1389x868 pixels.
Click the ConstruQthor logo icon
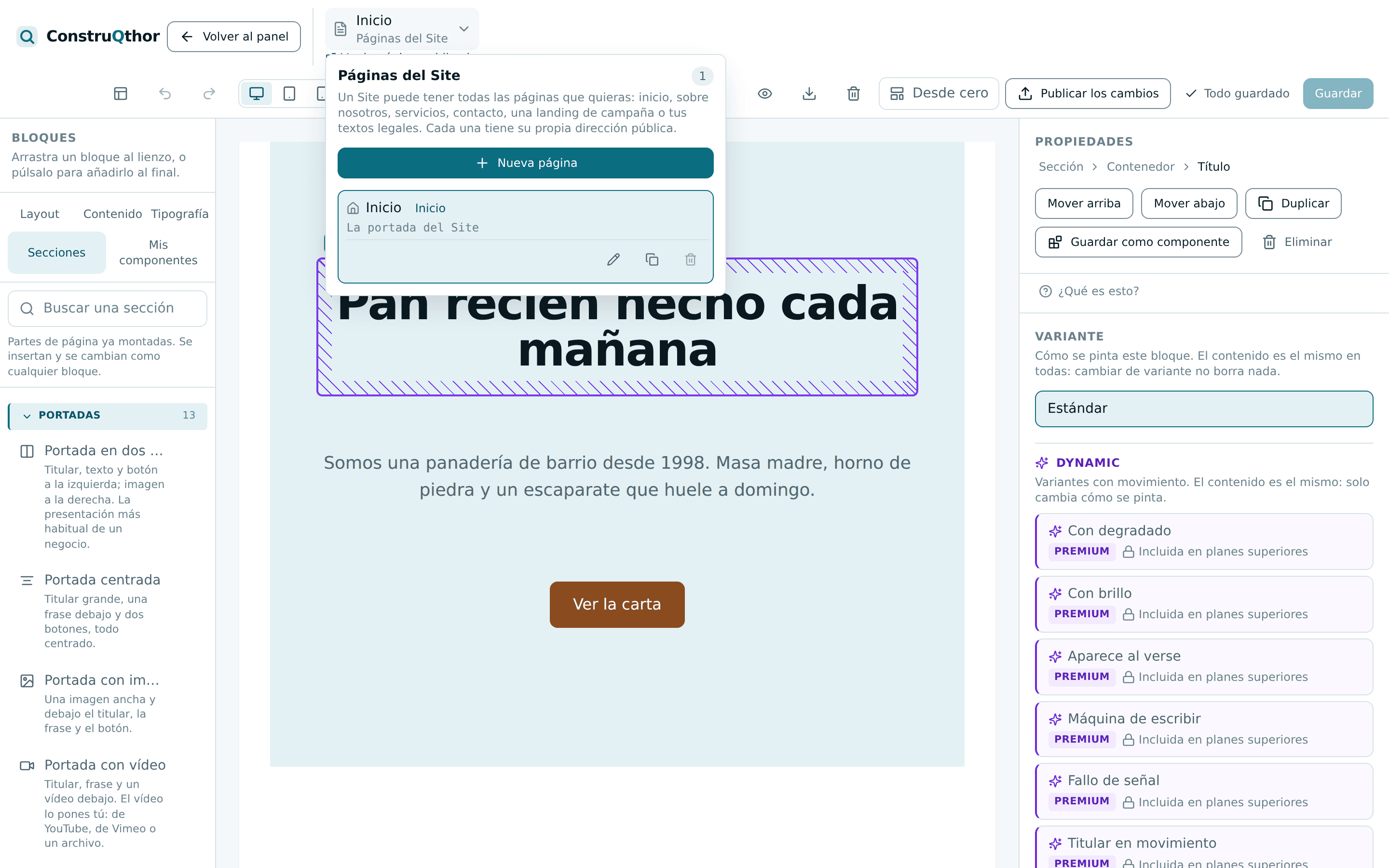coord(27,37)
